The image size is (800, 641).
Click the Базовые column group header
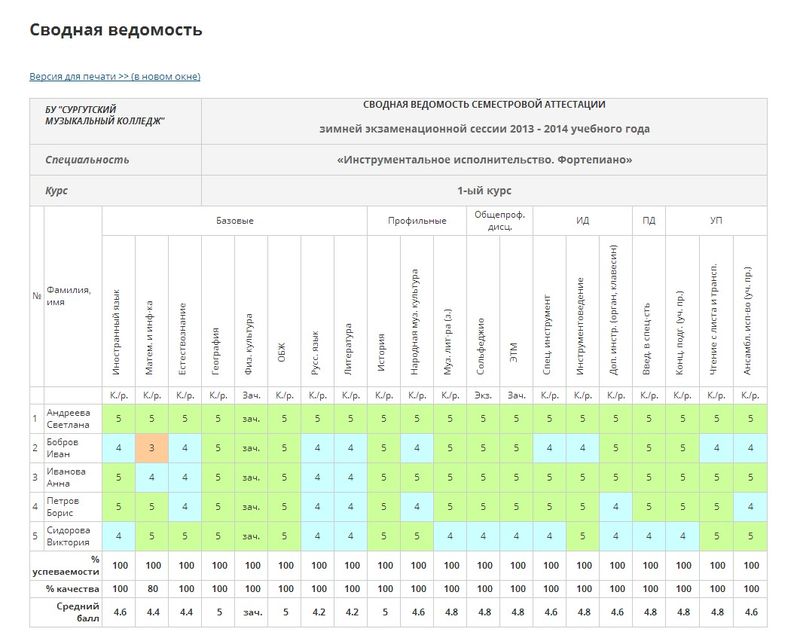(x=235, y=221)
